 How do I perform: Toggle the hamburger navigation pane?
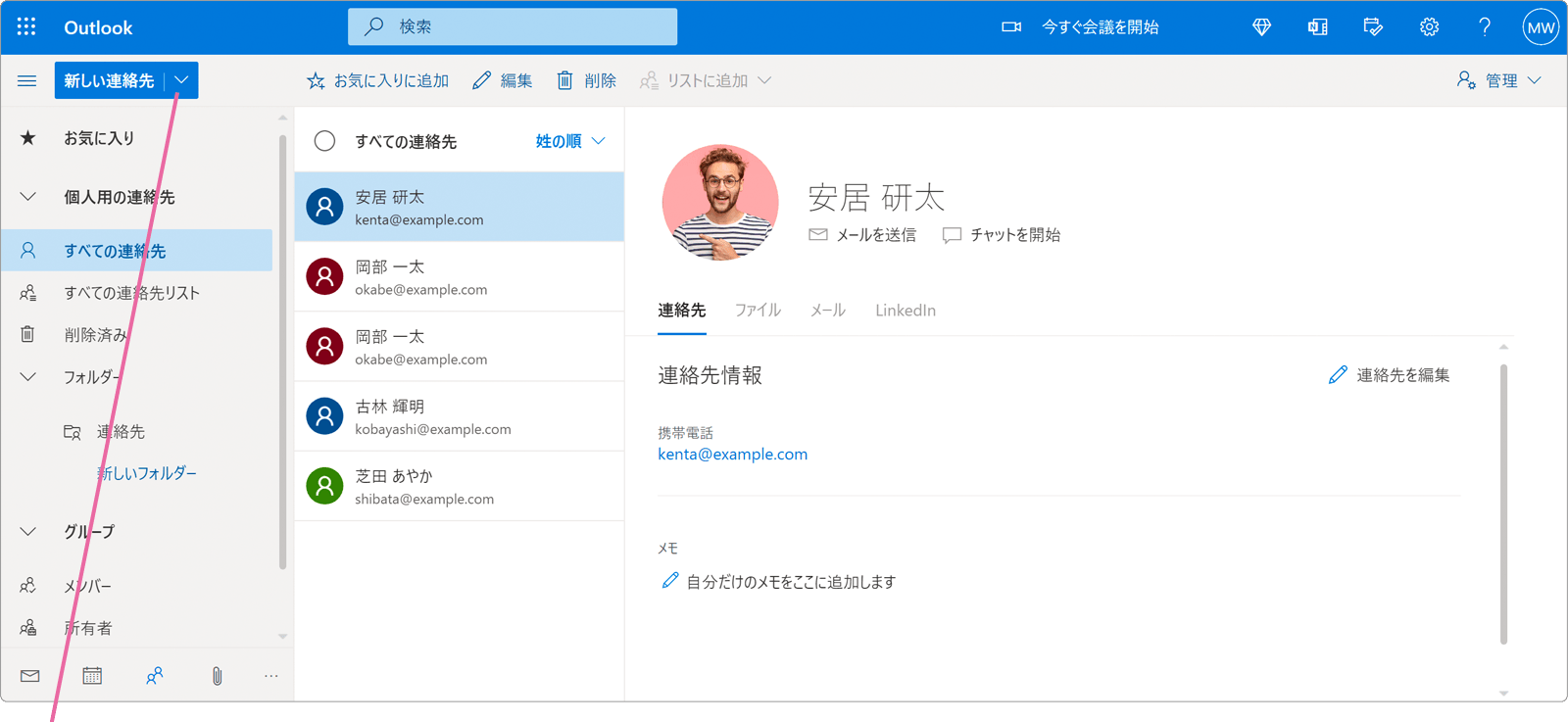coord(27,80)
